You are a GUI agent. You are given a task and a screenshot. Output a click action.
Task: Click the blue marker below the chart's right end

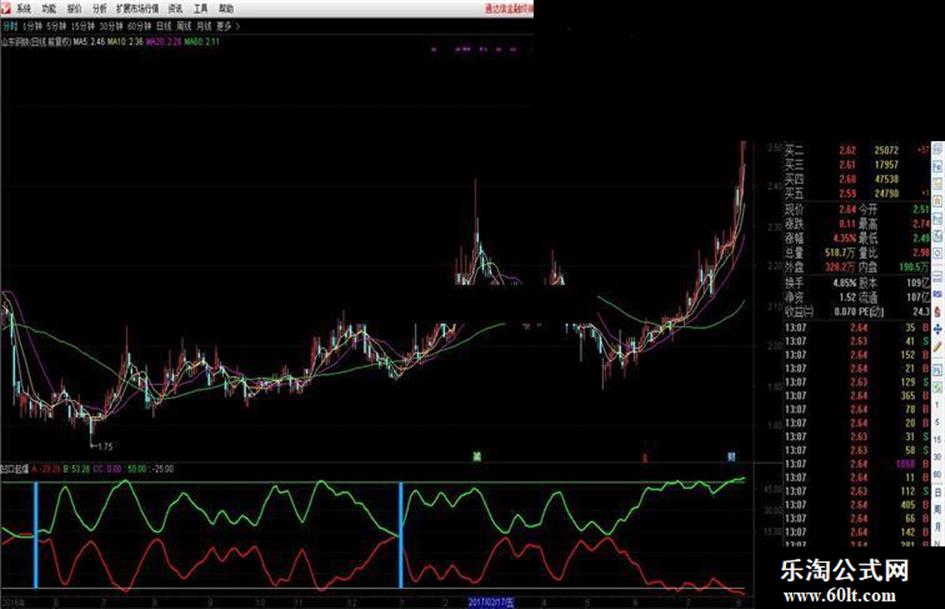coord(731,457)
